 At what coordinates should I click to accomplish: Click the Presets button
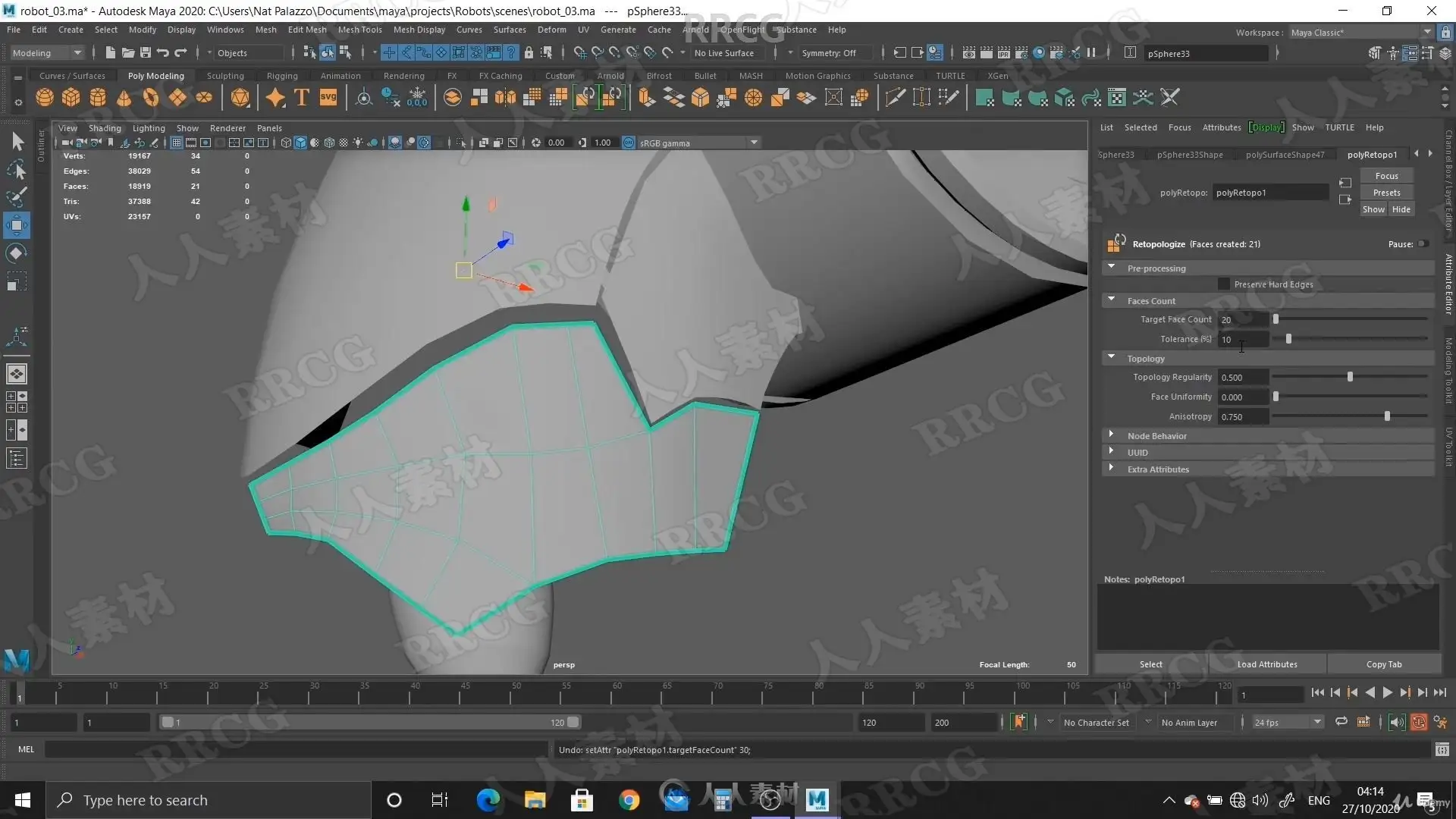pos(1386,193)
